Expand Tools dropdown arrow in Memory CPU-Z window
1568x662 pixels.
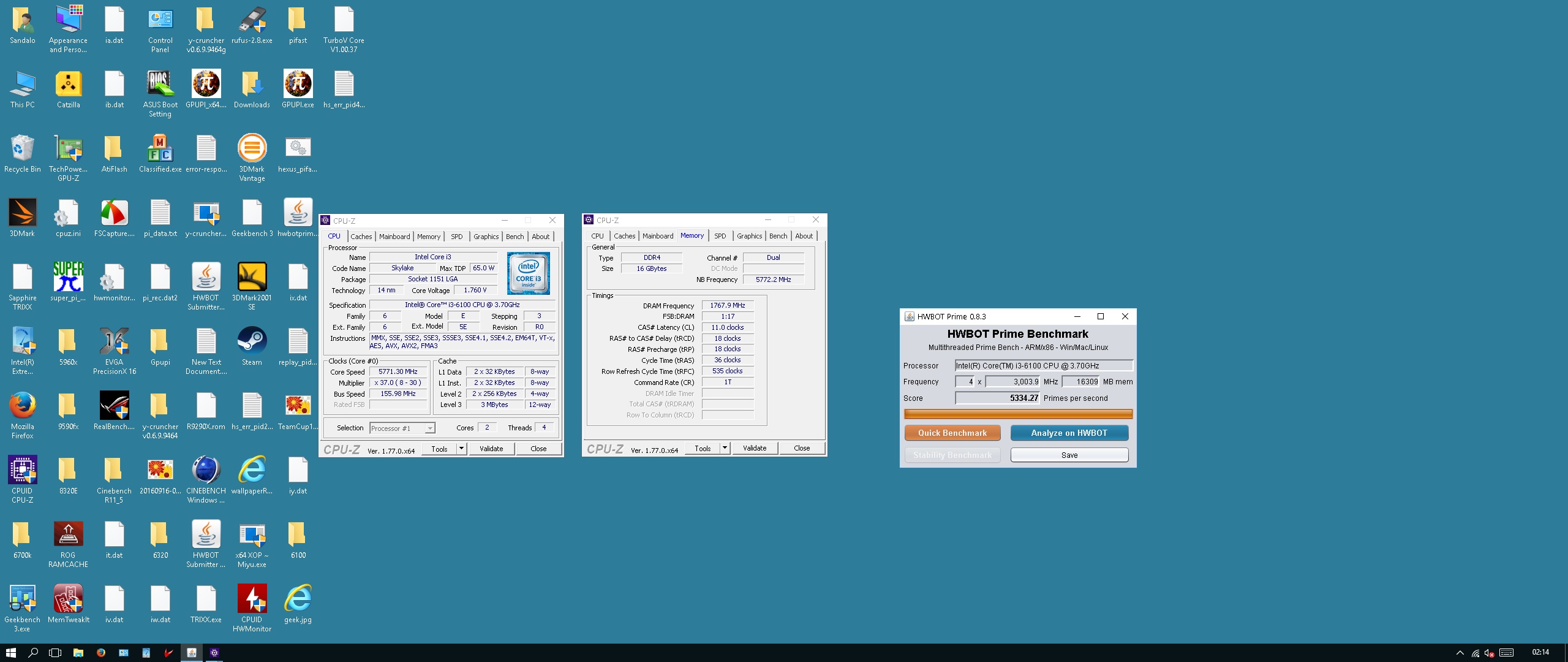click(x=725, y=448)
